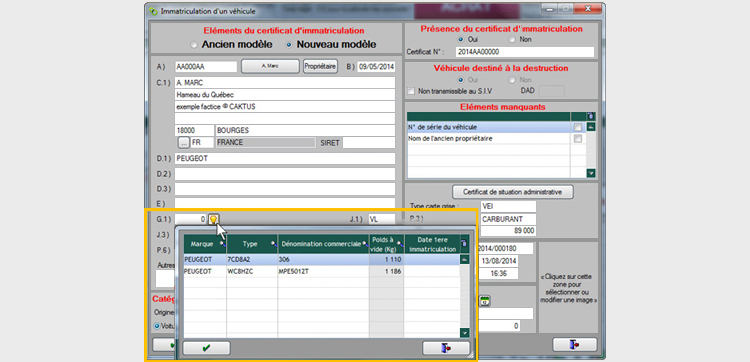Click the name field containing A. MARC

tap(285, 83)
